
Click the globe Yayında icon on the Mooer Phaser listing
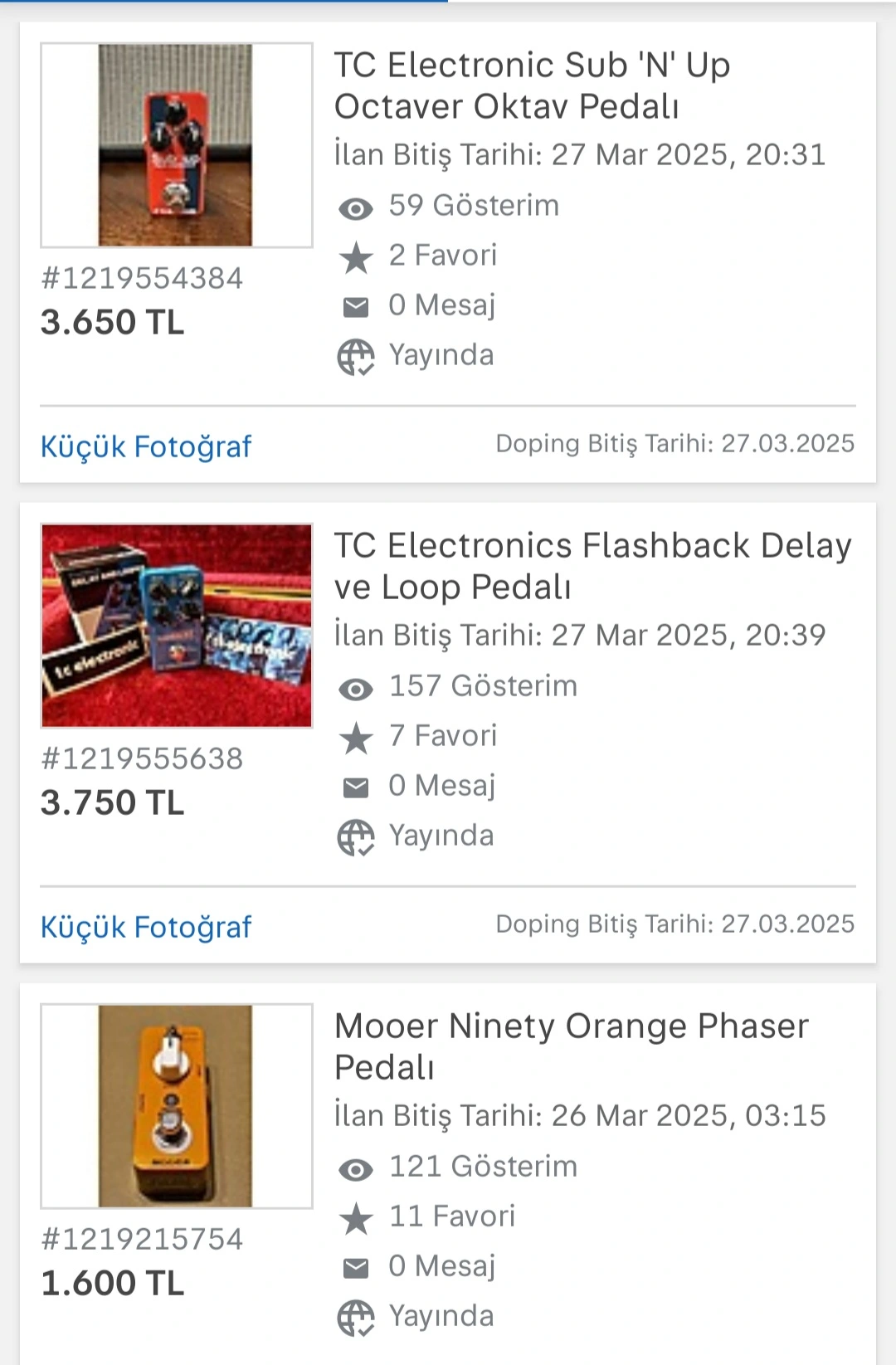tap(356, 1319)
